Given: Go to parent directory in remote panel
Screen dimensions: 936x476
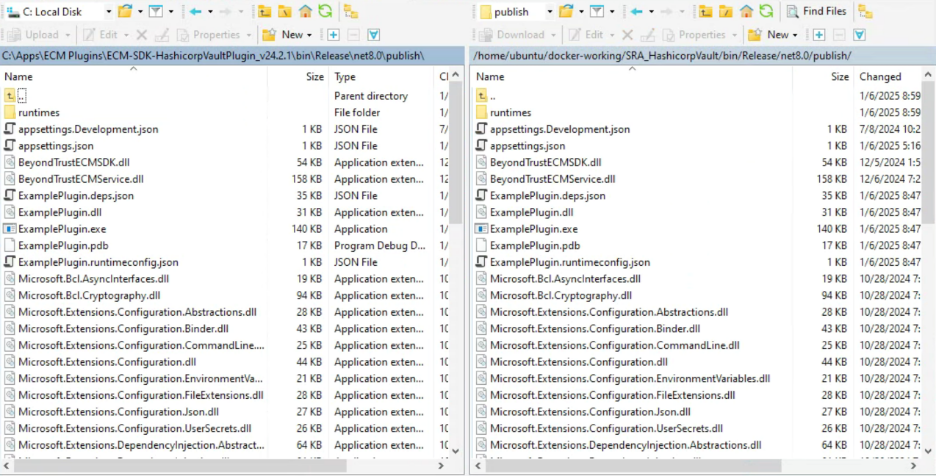Looking at the screenshot, I should [x=706, y=11].
